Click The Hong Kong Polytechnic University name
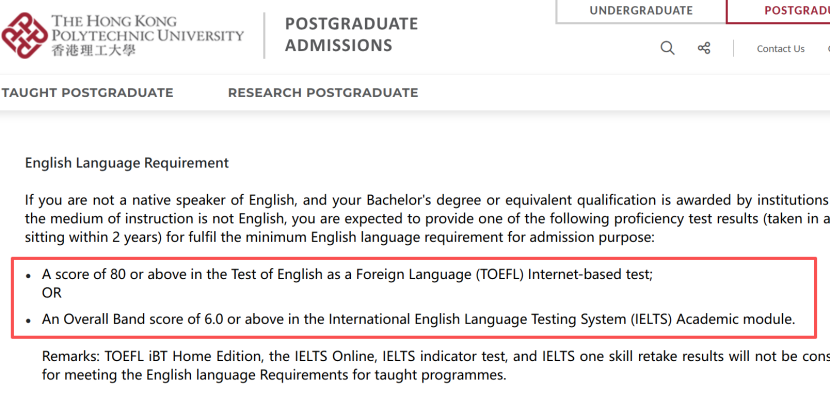 pyautogui.click(x=147, y=29)
